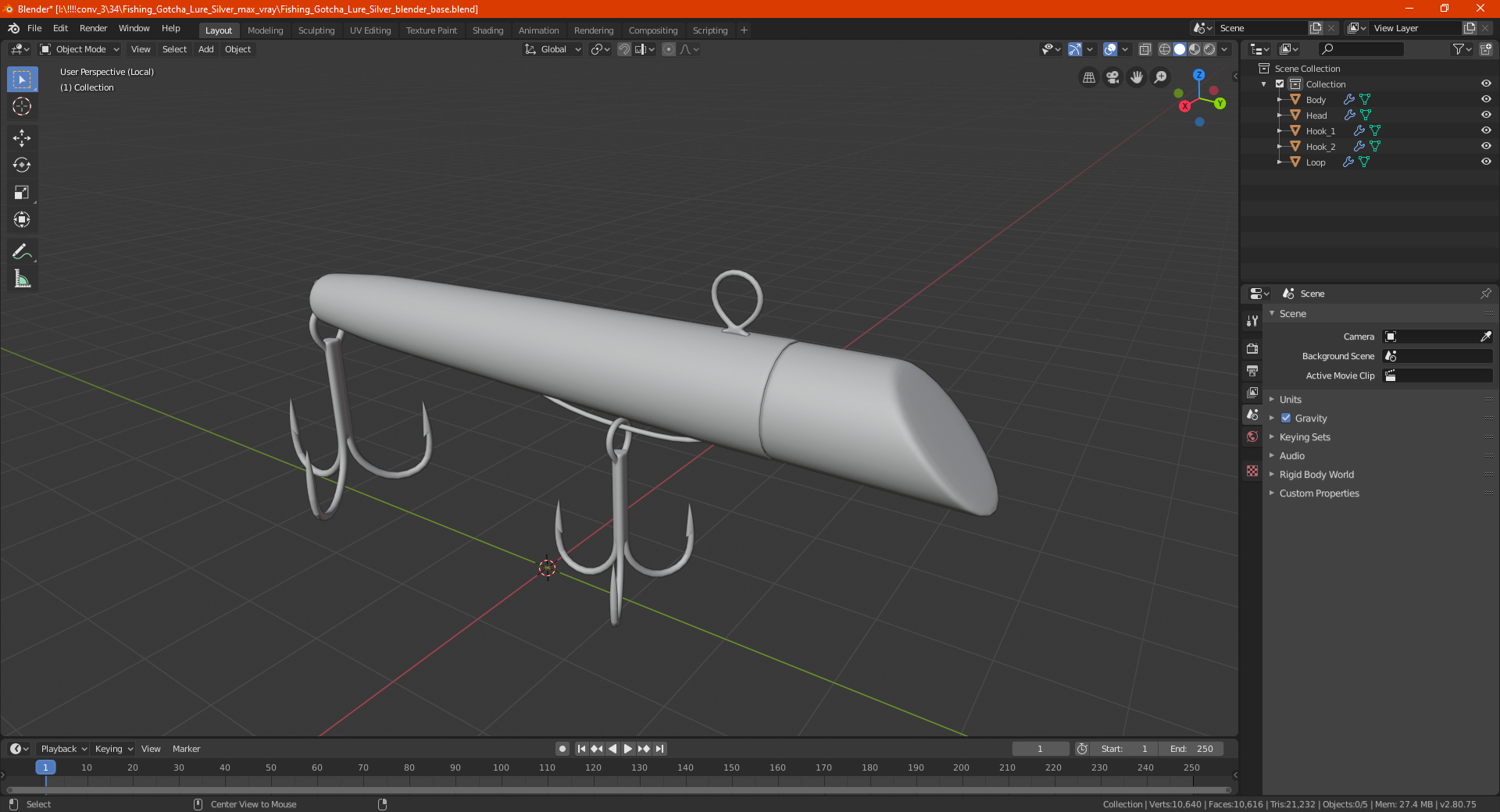Click the pan view hand icon
The image size is (1500, 812).
(1137, 77)
